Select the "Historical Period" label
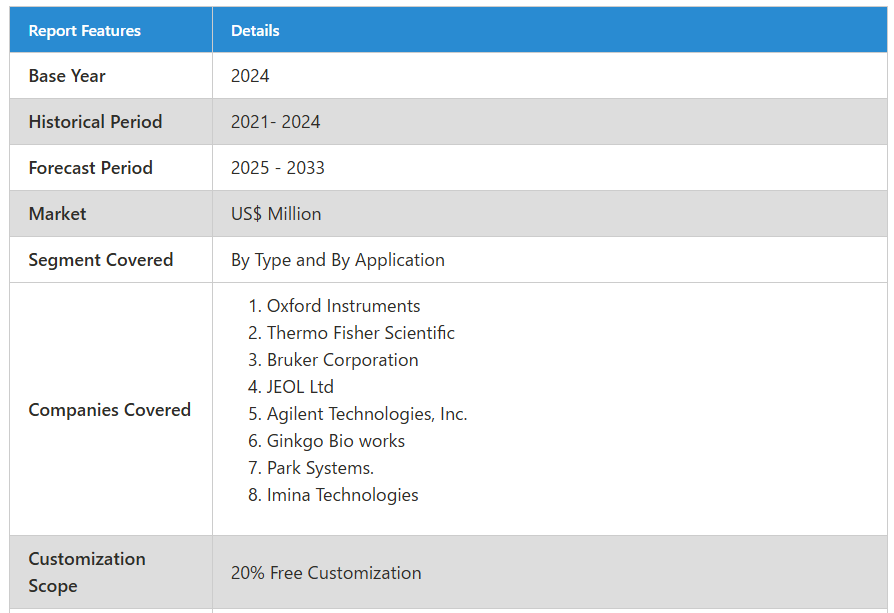The image size is (894, 613). tap(95, 122)
